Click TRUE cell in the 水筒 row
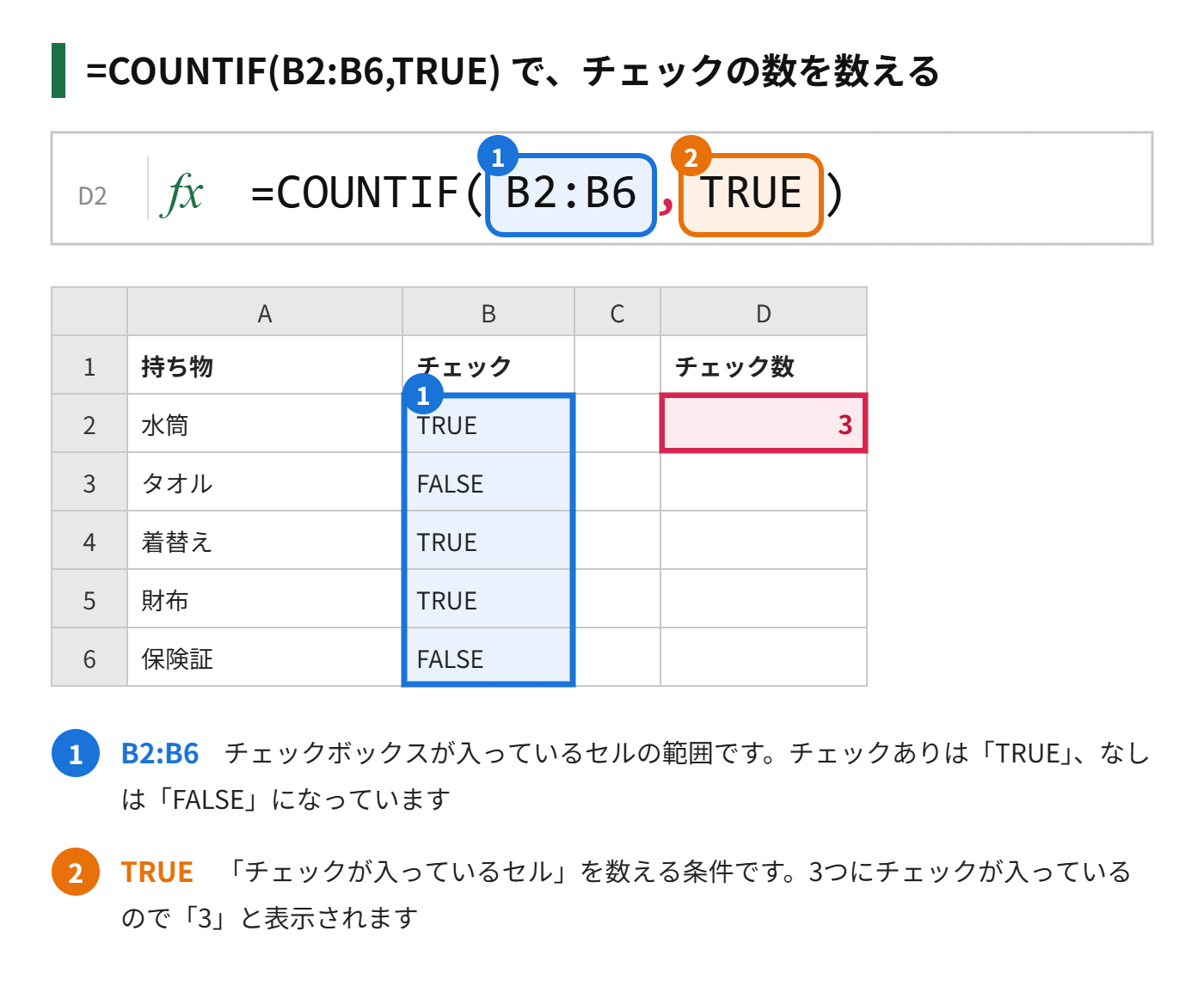This screenshot has height=992, width=1204. coord(488,424)
